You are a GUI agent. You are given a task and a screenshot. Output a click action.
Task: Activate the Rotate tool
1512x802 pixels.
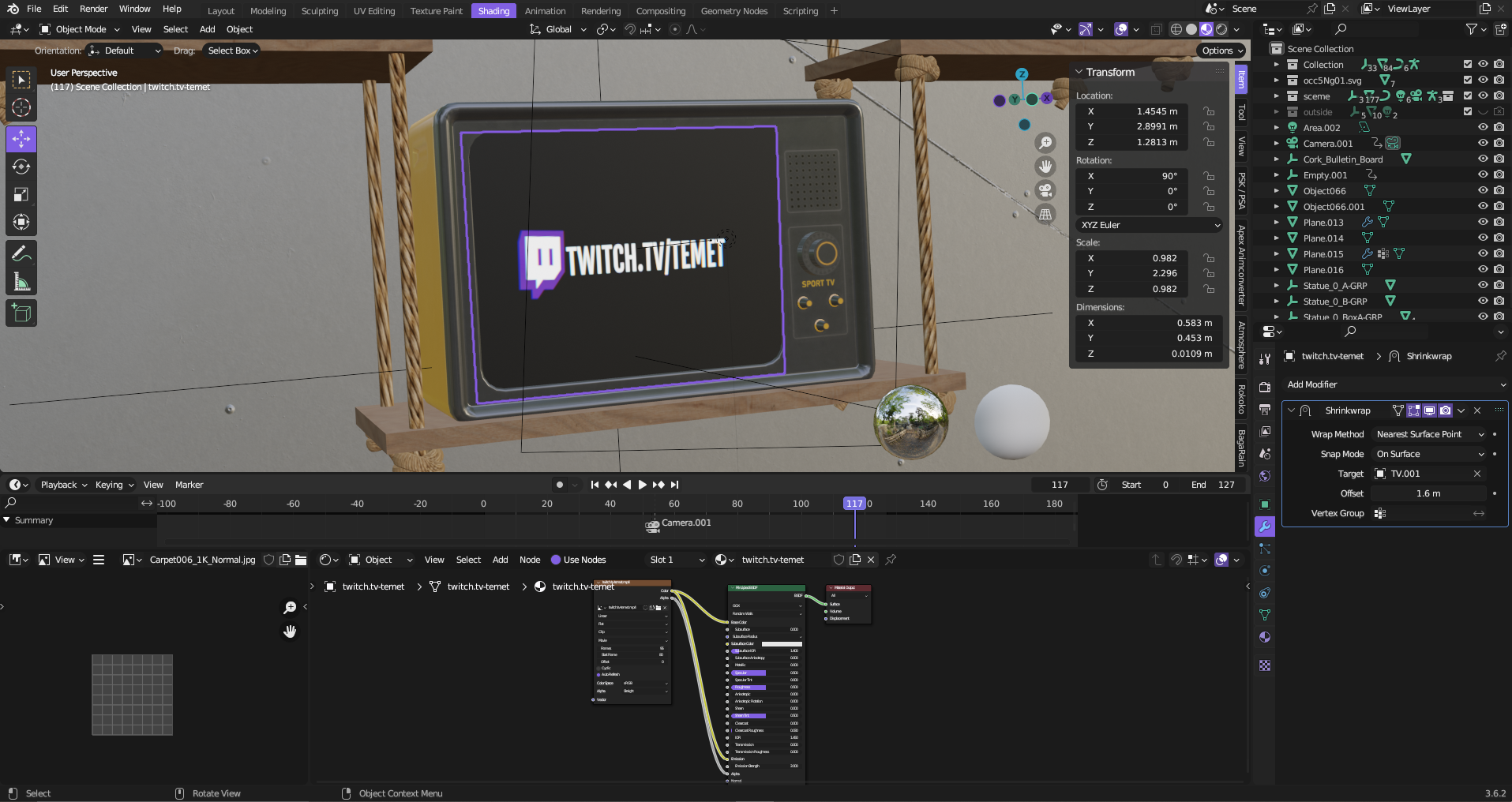click(21, 167)
